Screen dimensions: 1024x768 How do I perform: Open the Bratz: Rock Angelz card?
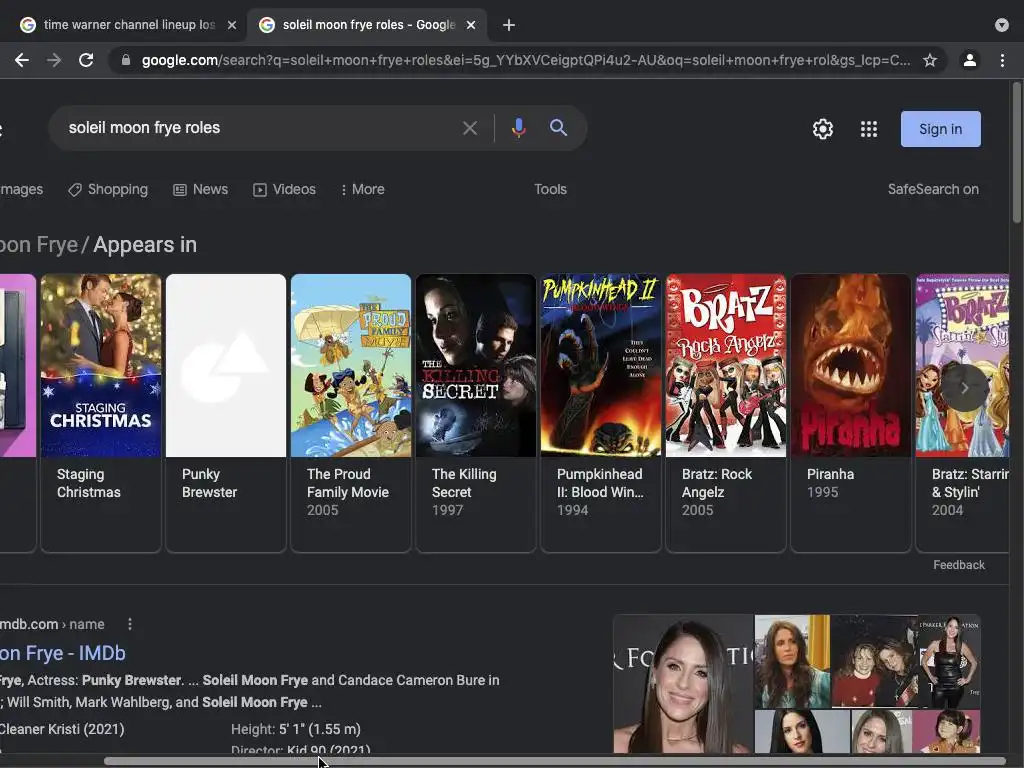tap(726, 413)
